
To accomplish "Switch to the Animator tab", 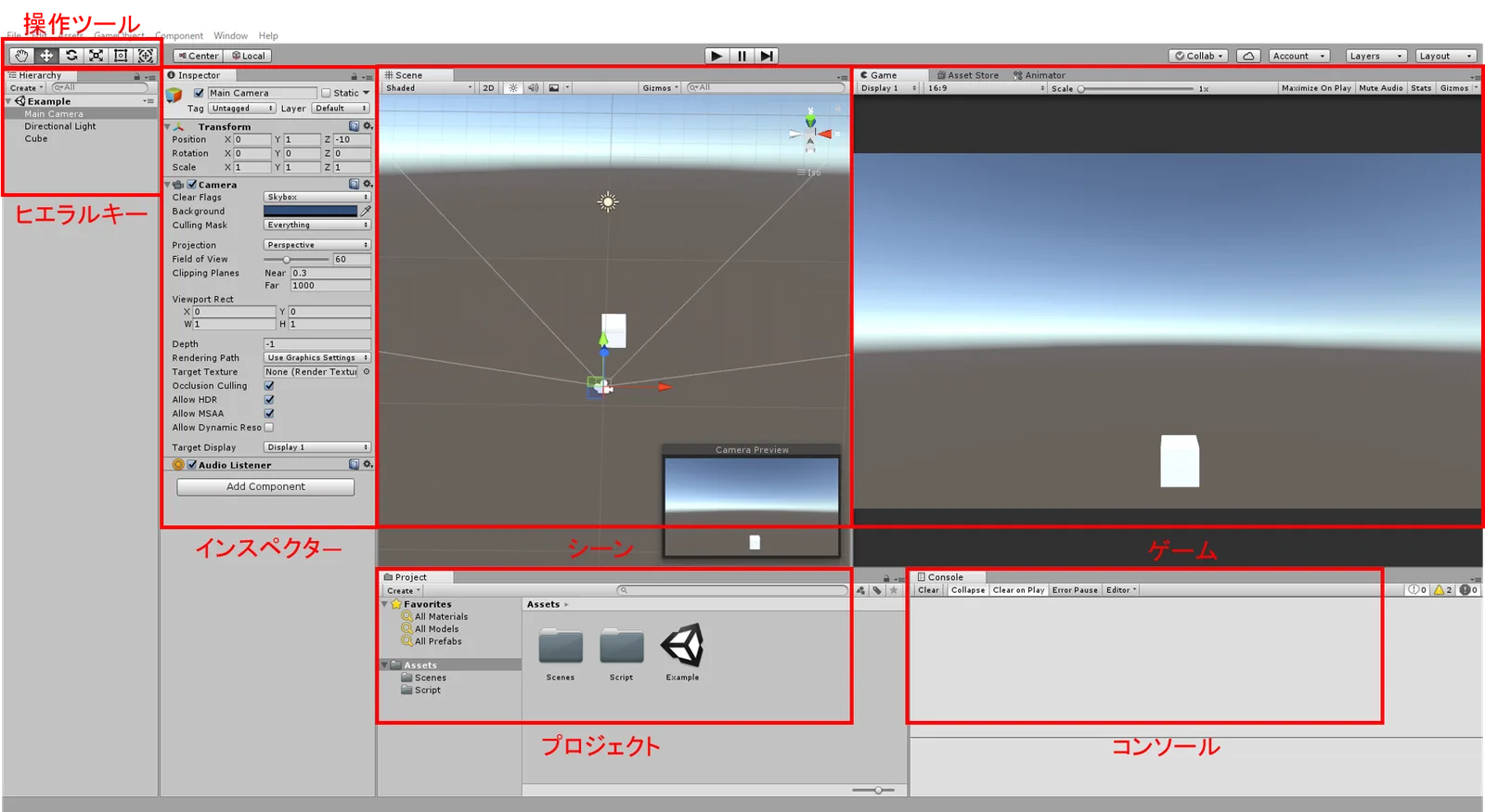I will [x=1039, y=75].
